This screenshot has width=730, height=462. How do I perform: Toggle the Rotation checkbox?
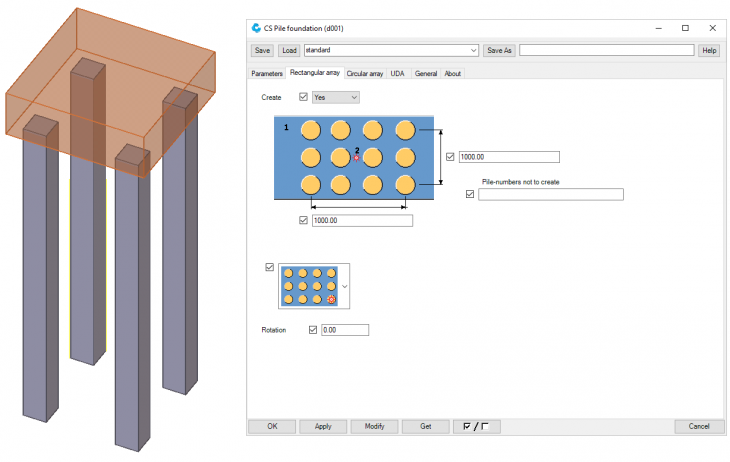[x=313, y=330]
